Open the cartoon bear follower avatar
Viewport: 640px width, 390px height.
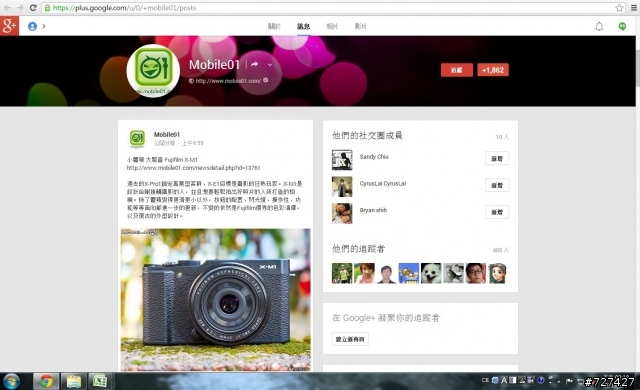pyautogui.click(x=409, y=273)
